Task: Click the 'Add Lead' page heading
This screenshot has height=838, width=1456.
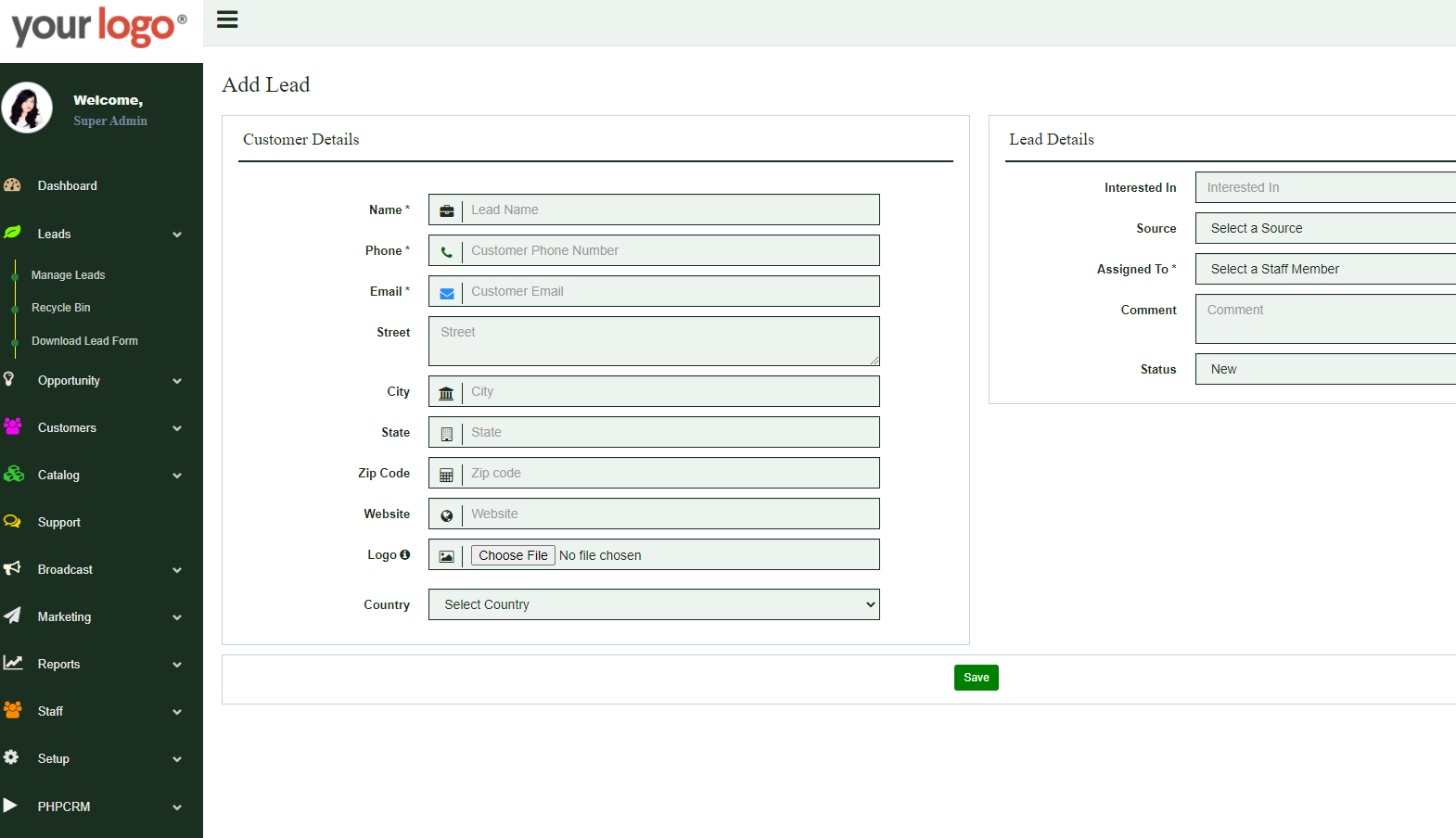Action: (266, 85)
